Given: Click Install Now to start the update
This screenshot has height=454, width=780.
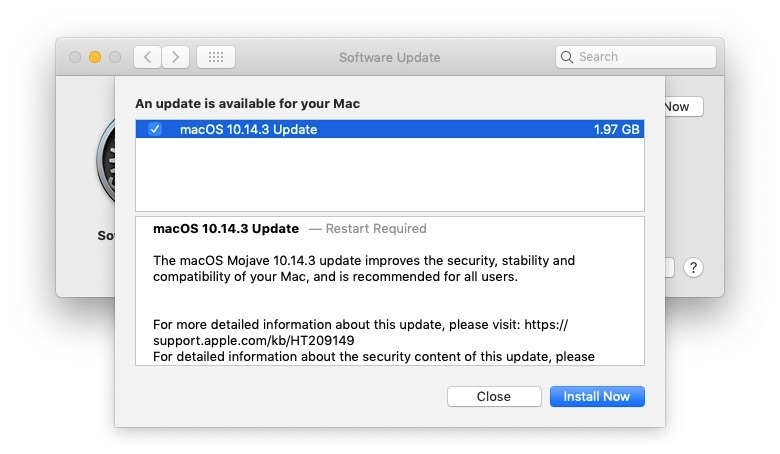Looking at the screenshot, I should 597,396.
